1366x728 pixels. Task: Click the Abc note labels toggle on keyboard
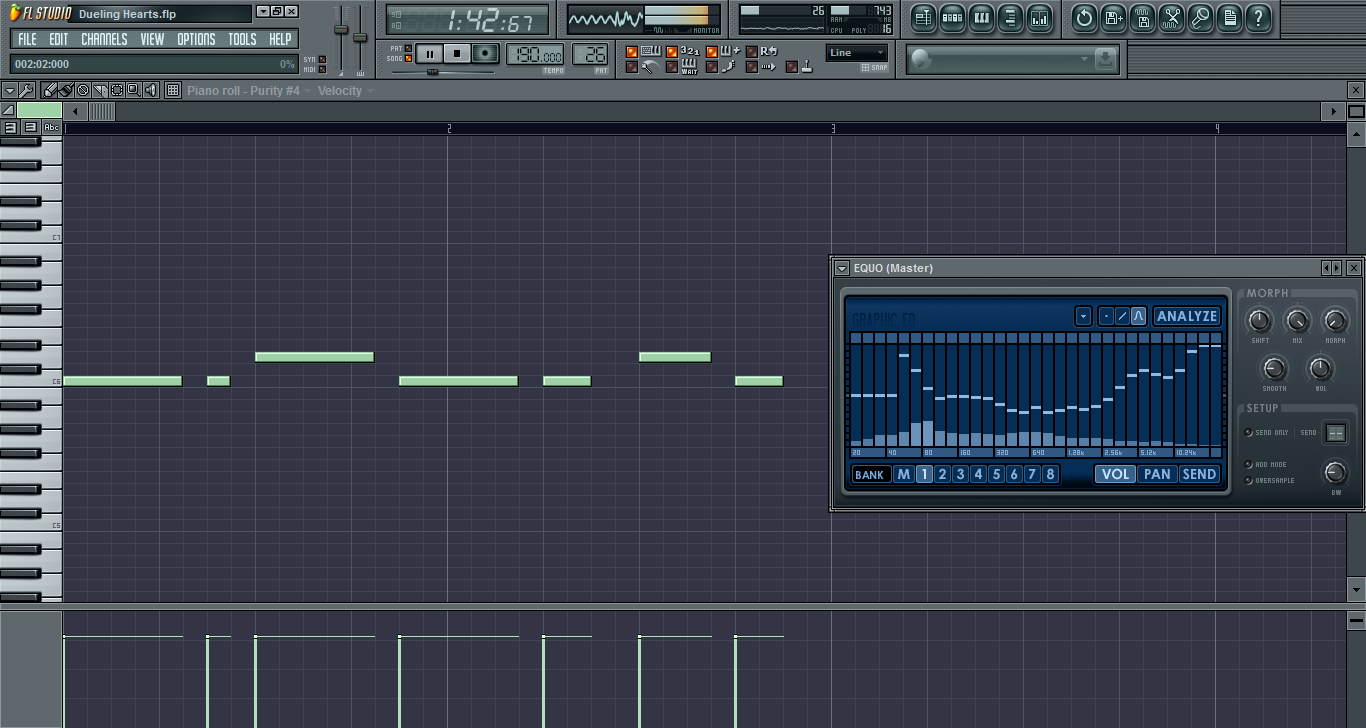point(51,127)
